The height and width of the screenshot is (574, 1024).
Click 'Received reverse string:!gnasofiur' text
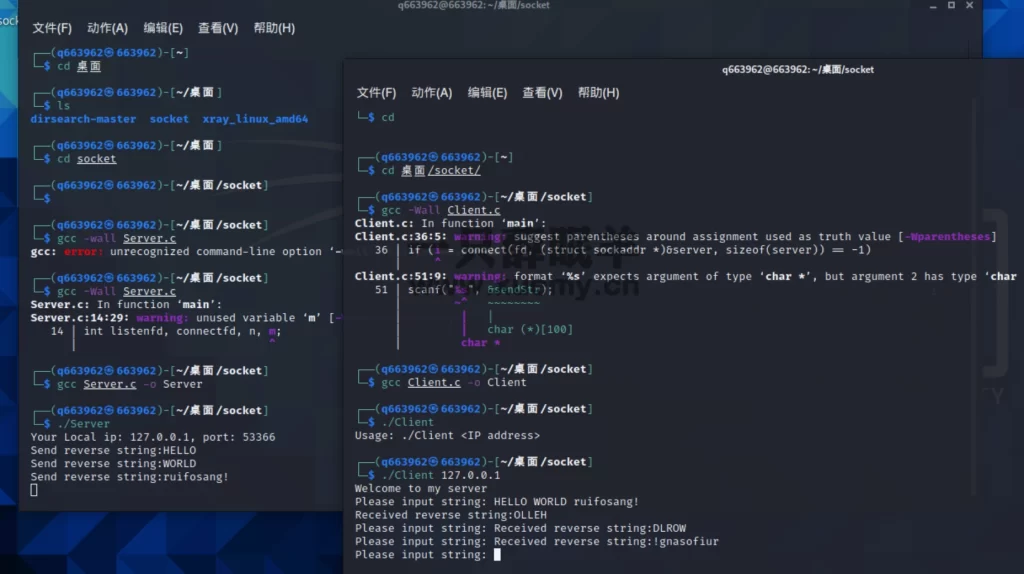(606, 541)
